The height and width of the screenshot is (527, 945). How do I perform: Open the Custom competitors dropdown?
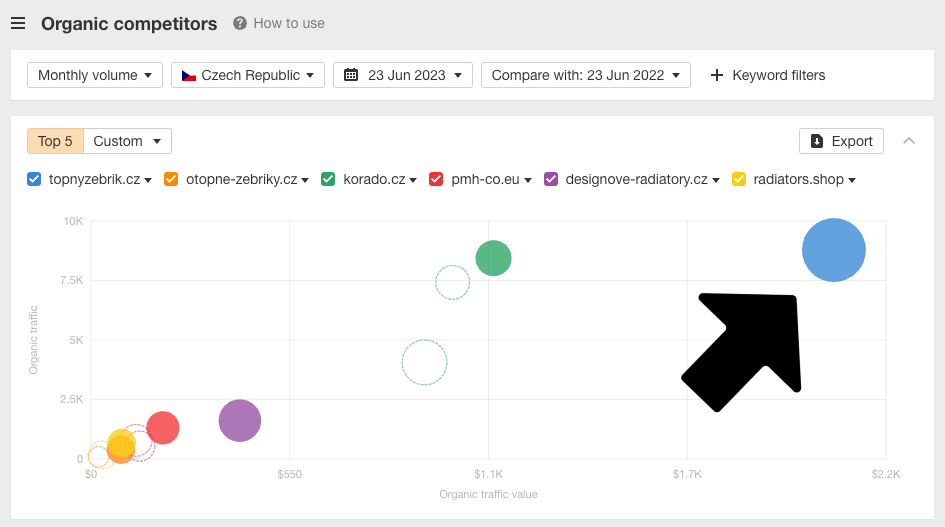click(x=127, y=141)
